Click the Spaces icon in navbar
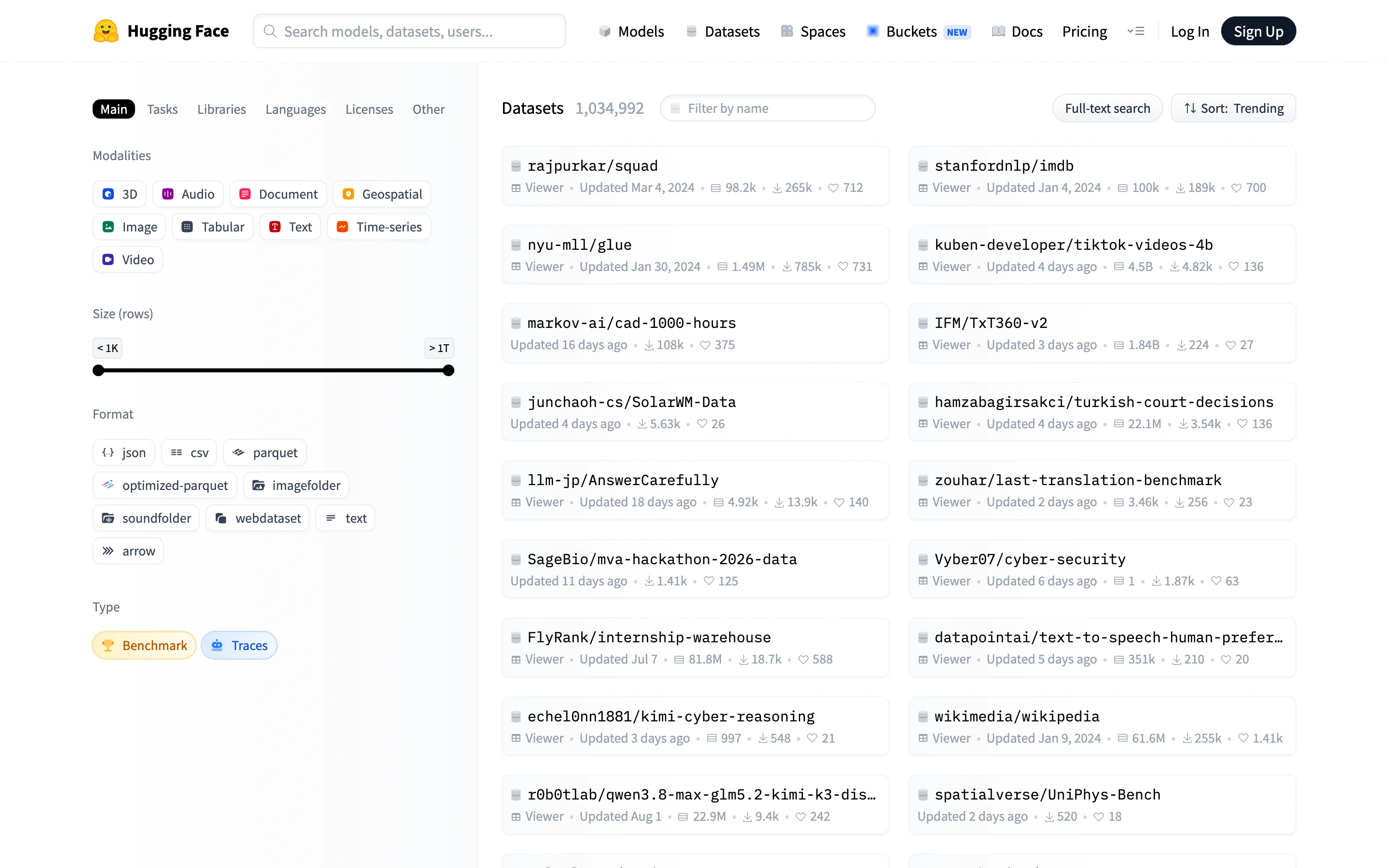This screenshot has width=1389, height=868. 787,31
